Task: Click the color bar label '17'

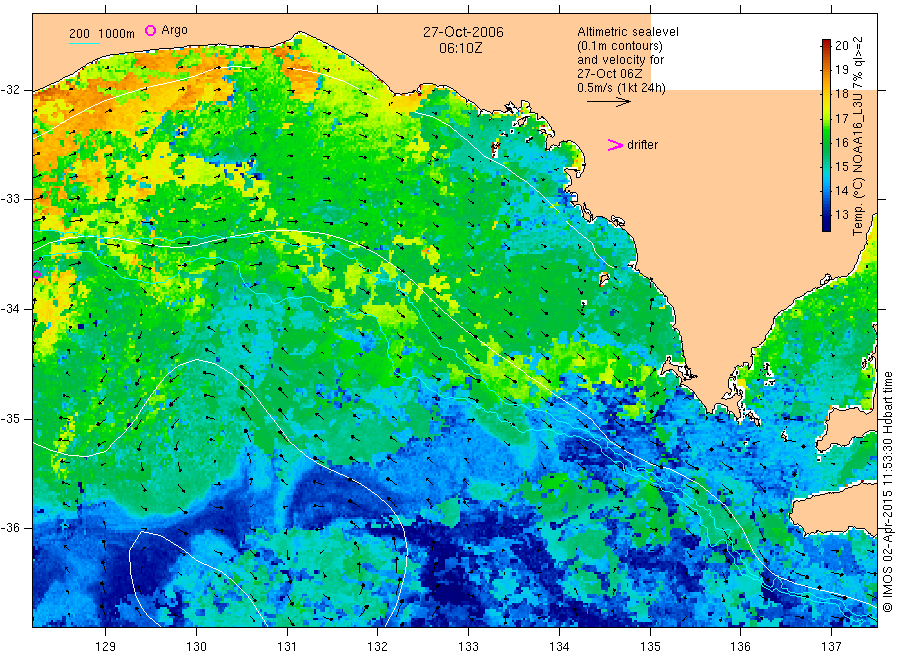Action: (841, 119)
